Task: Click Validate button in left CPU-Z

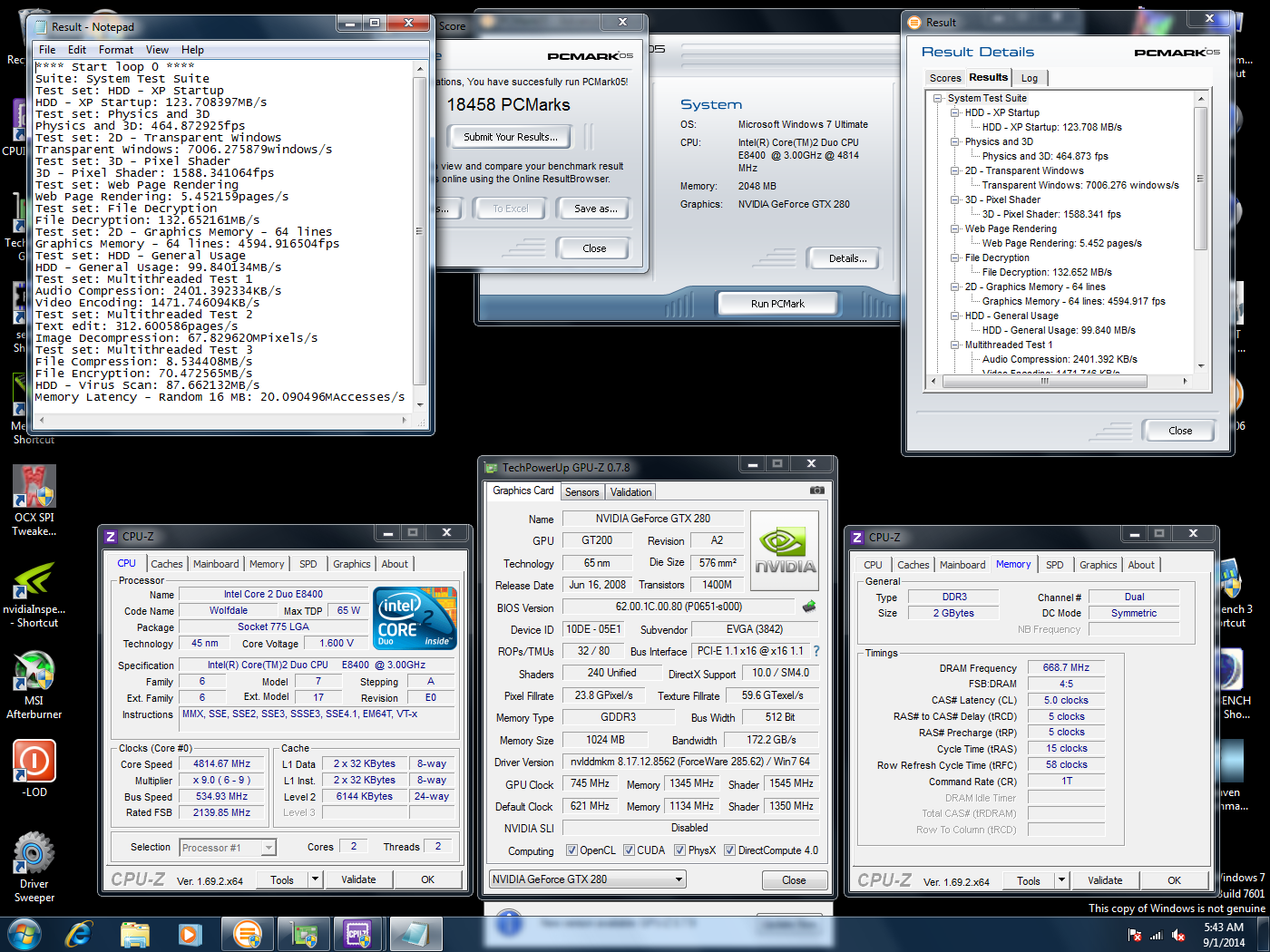Action: pyautogui.click(x=358, y=879)
